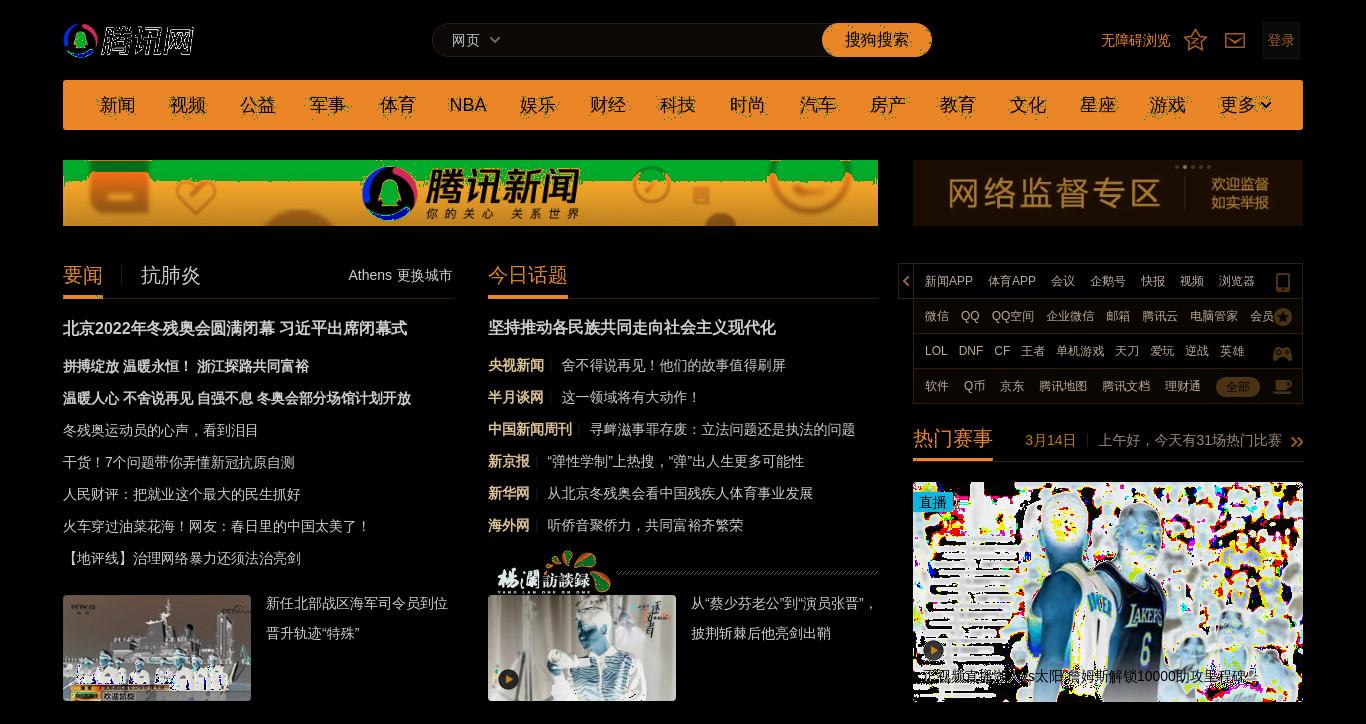Screen dimensions: 1366x724
Task: Open 新闻 in the navigation bar
Action: pos(118,105)
